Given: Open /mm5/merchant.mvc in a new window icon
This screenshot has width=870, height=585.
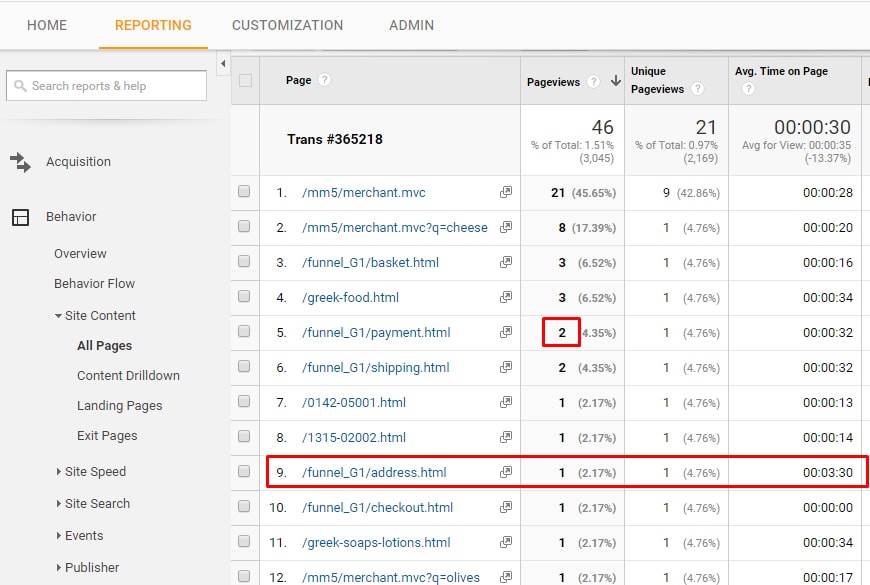Looking at the screenshot, I should [x=507, y=192].
